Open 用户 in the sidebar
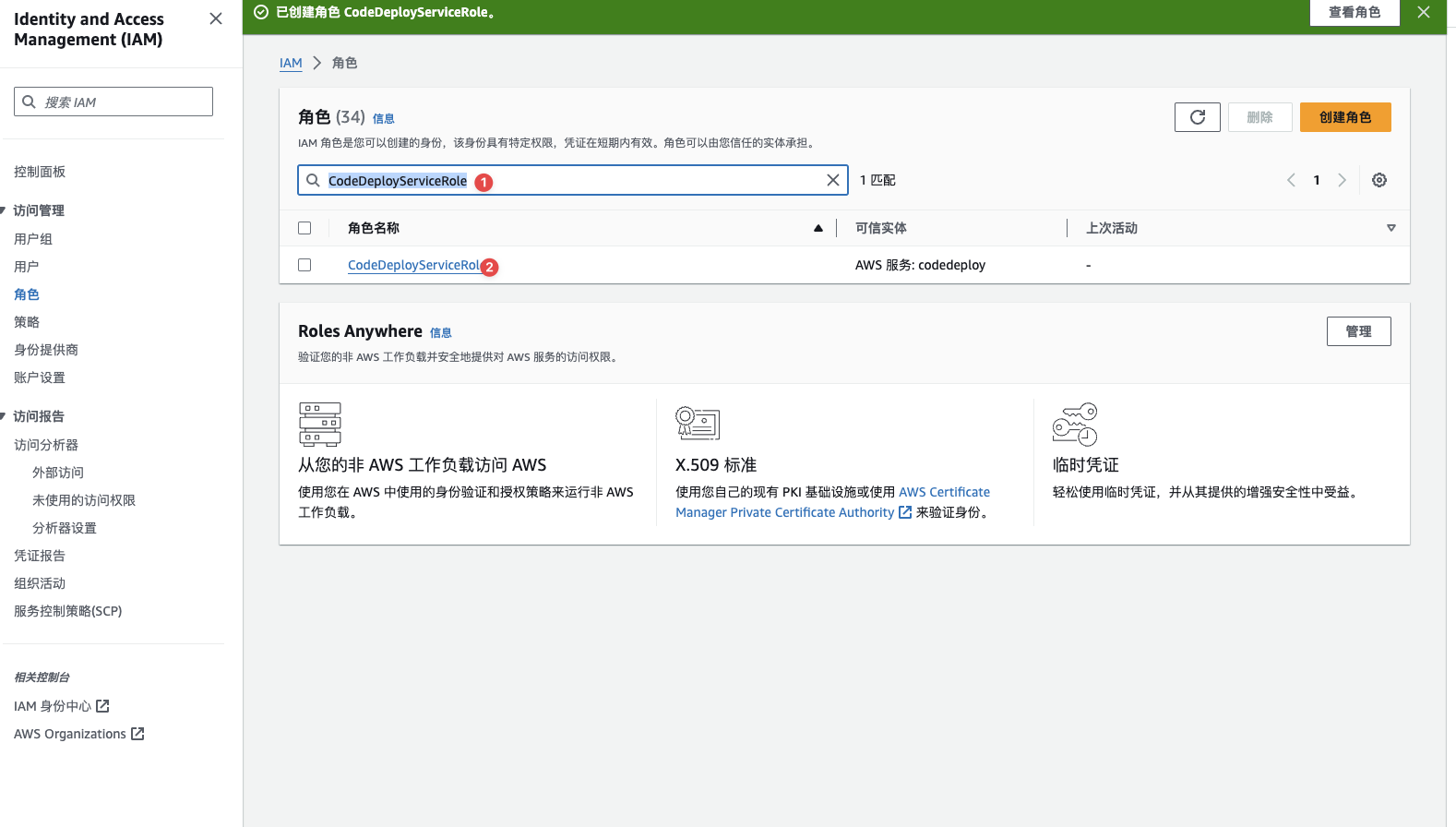Screen dimensions: 1456x827 pos(27,267)
